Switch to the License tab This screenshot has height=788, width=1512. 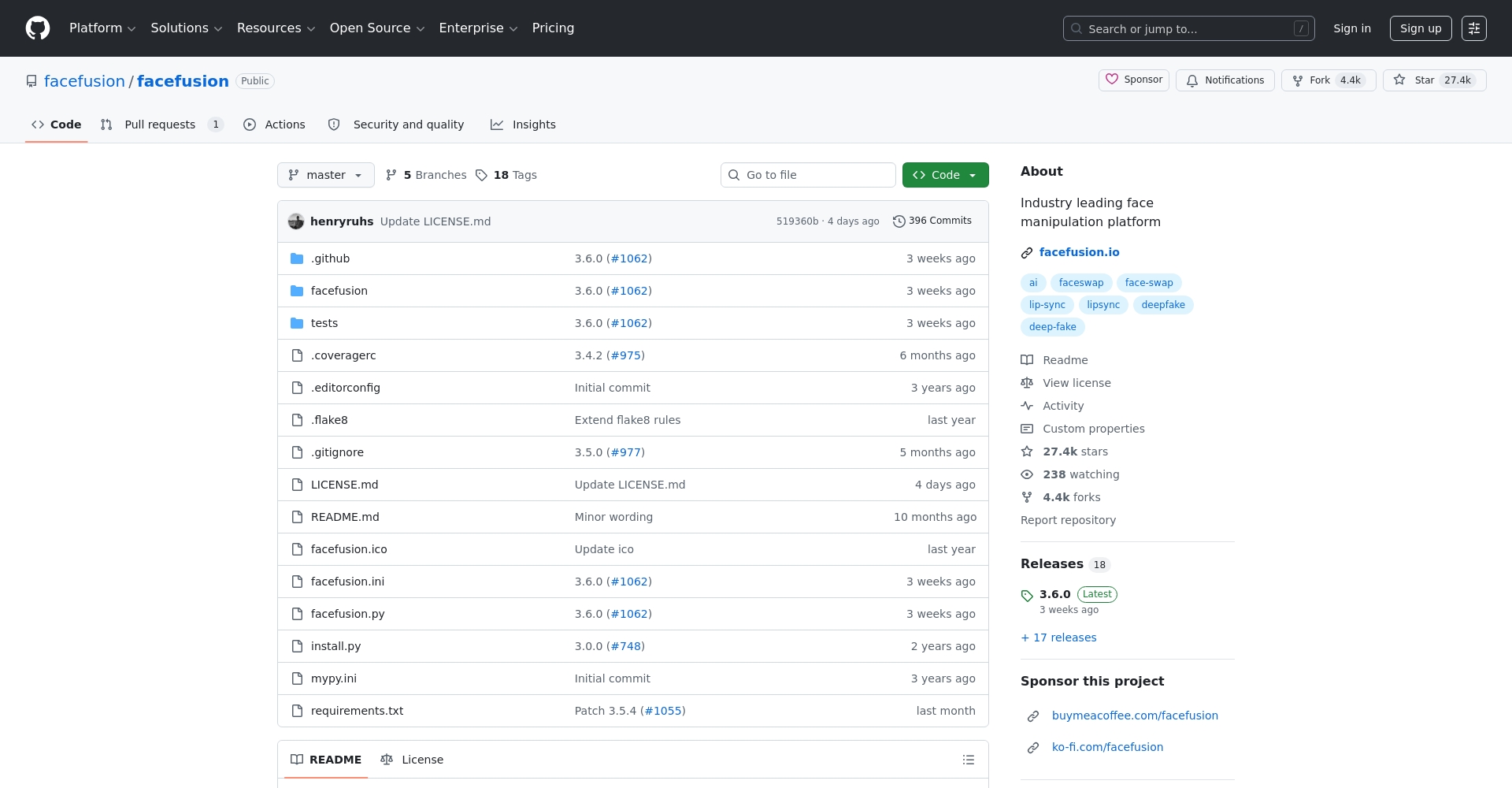[x=412, y=760]
